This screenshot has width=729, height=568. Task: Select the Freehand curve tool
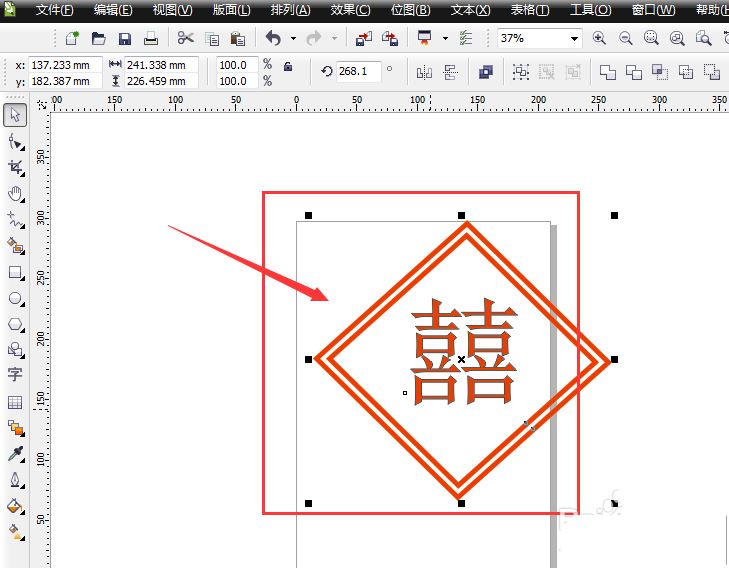pos(15,219)
